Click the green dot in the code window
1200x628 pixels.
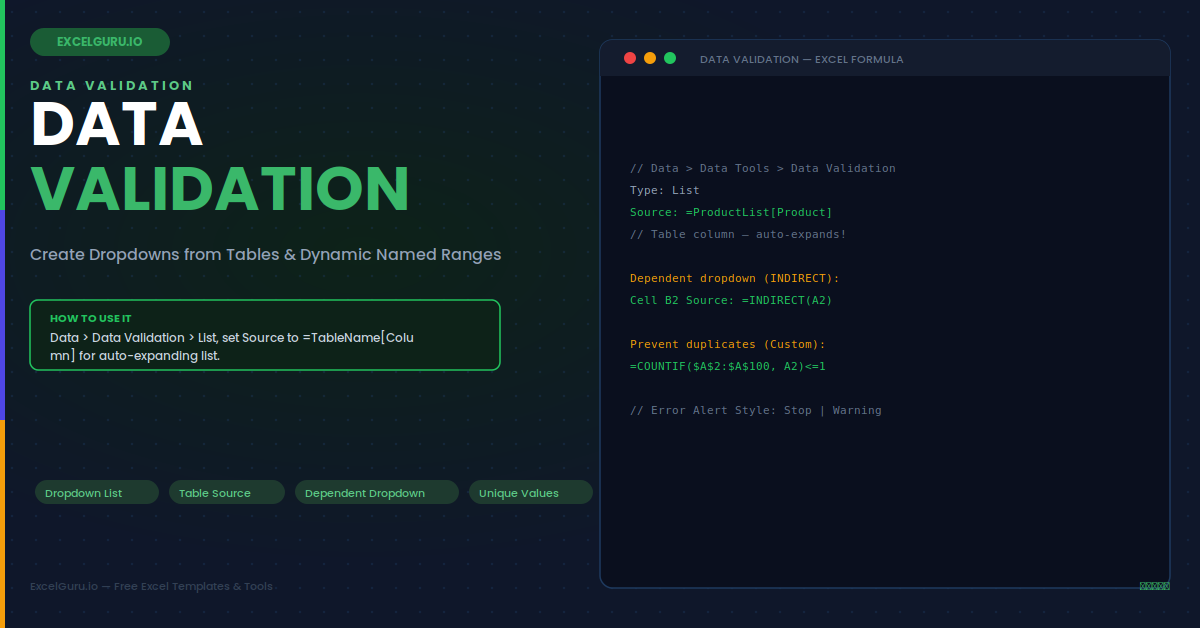click(x=670, y=58)
